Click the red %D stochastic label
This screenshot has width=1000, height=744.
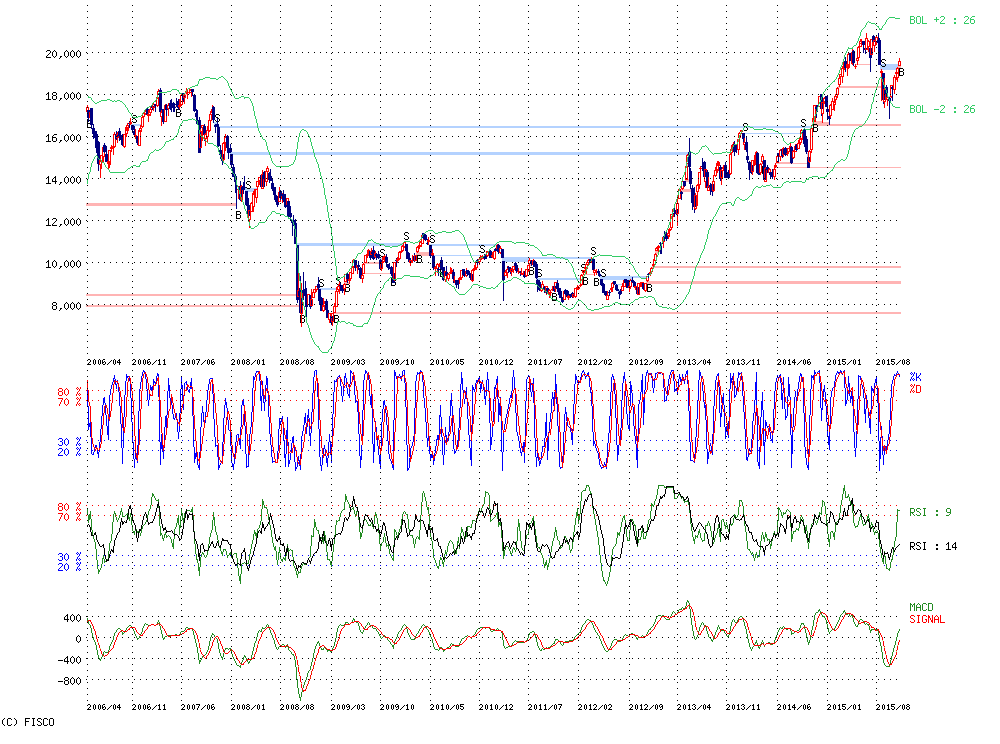coord(914,388)
